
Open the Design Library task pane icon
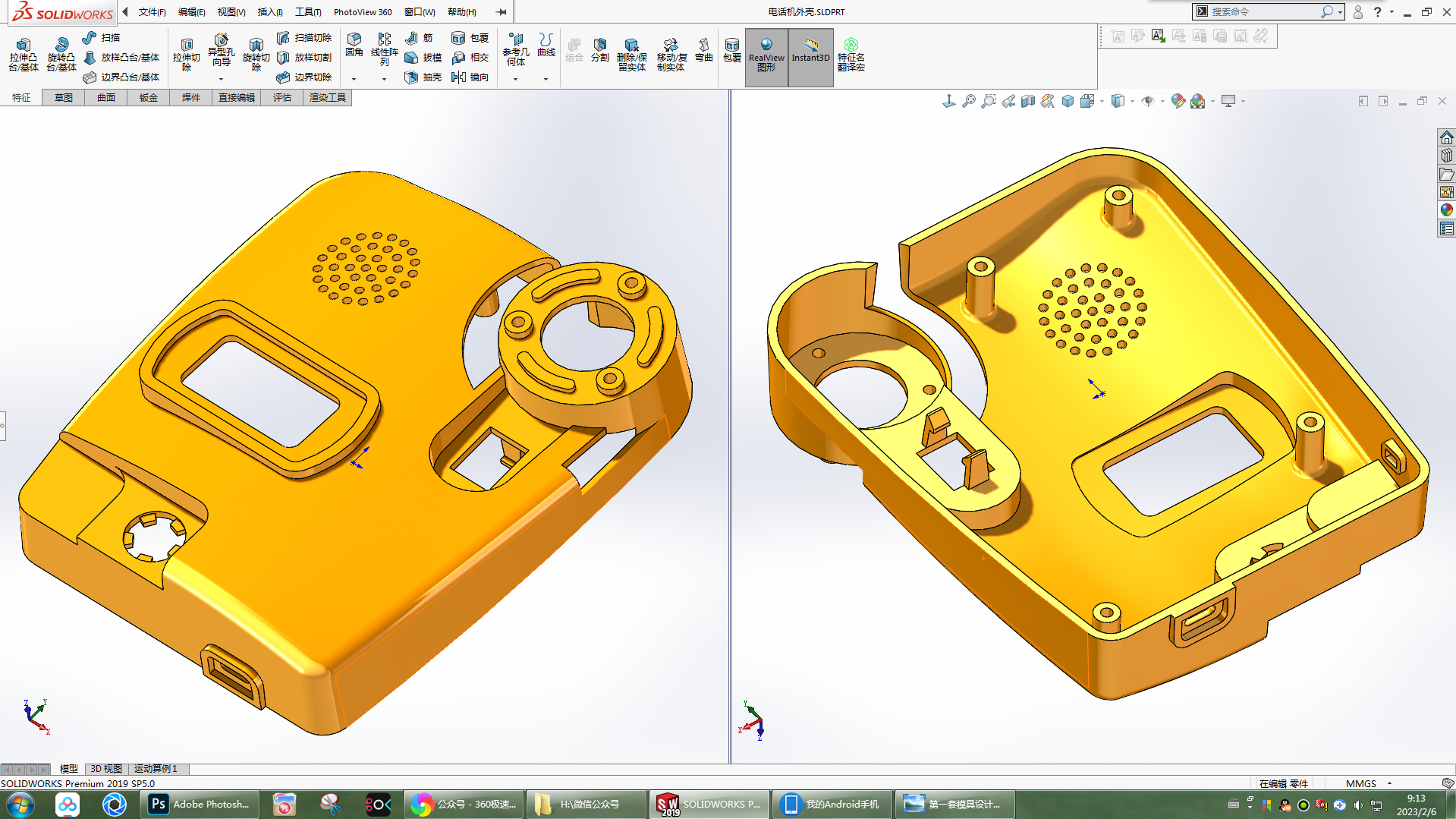[x=1447, y=156]
